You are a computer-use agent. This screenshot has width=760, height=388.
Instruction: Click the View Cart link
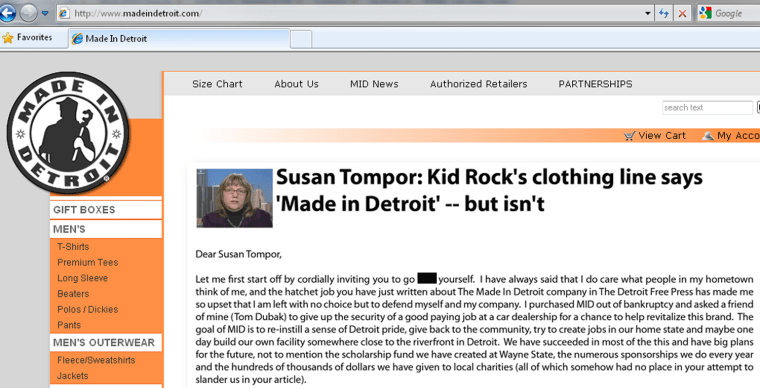pyautogui.click(x=662, y=136)
